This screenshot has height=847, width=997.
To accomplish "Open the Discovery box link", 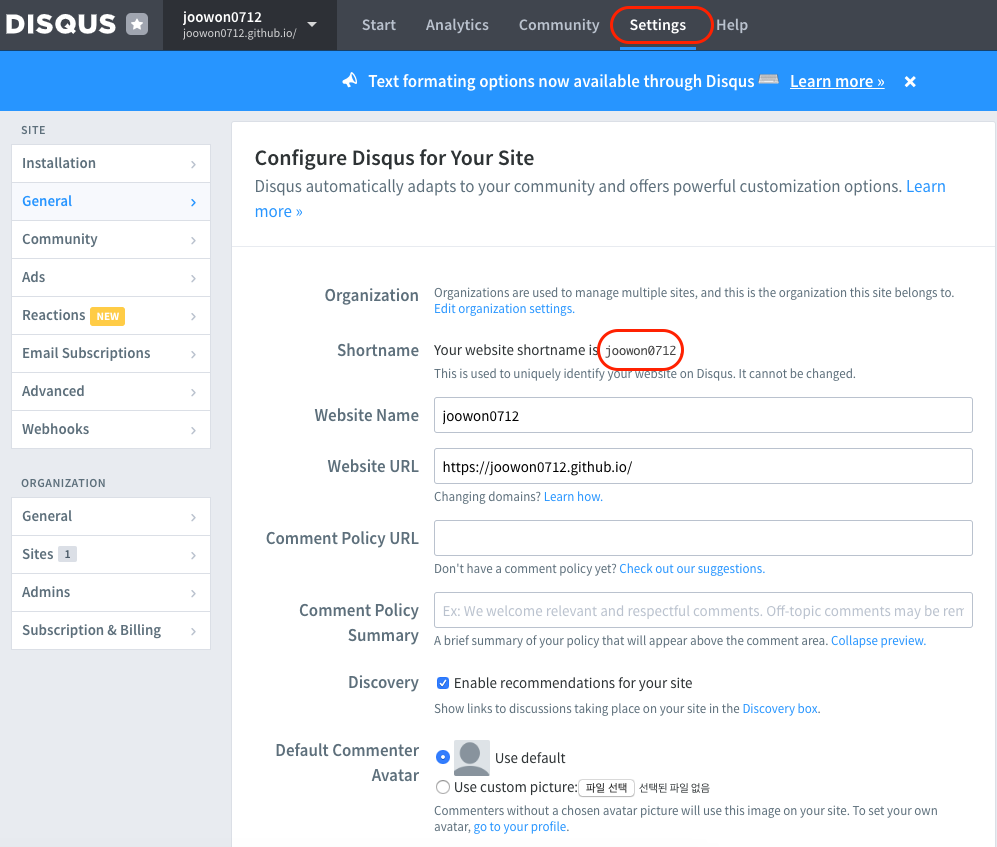I will pyautogui.click(x=780, y=708).
